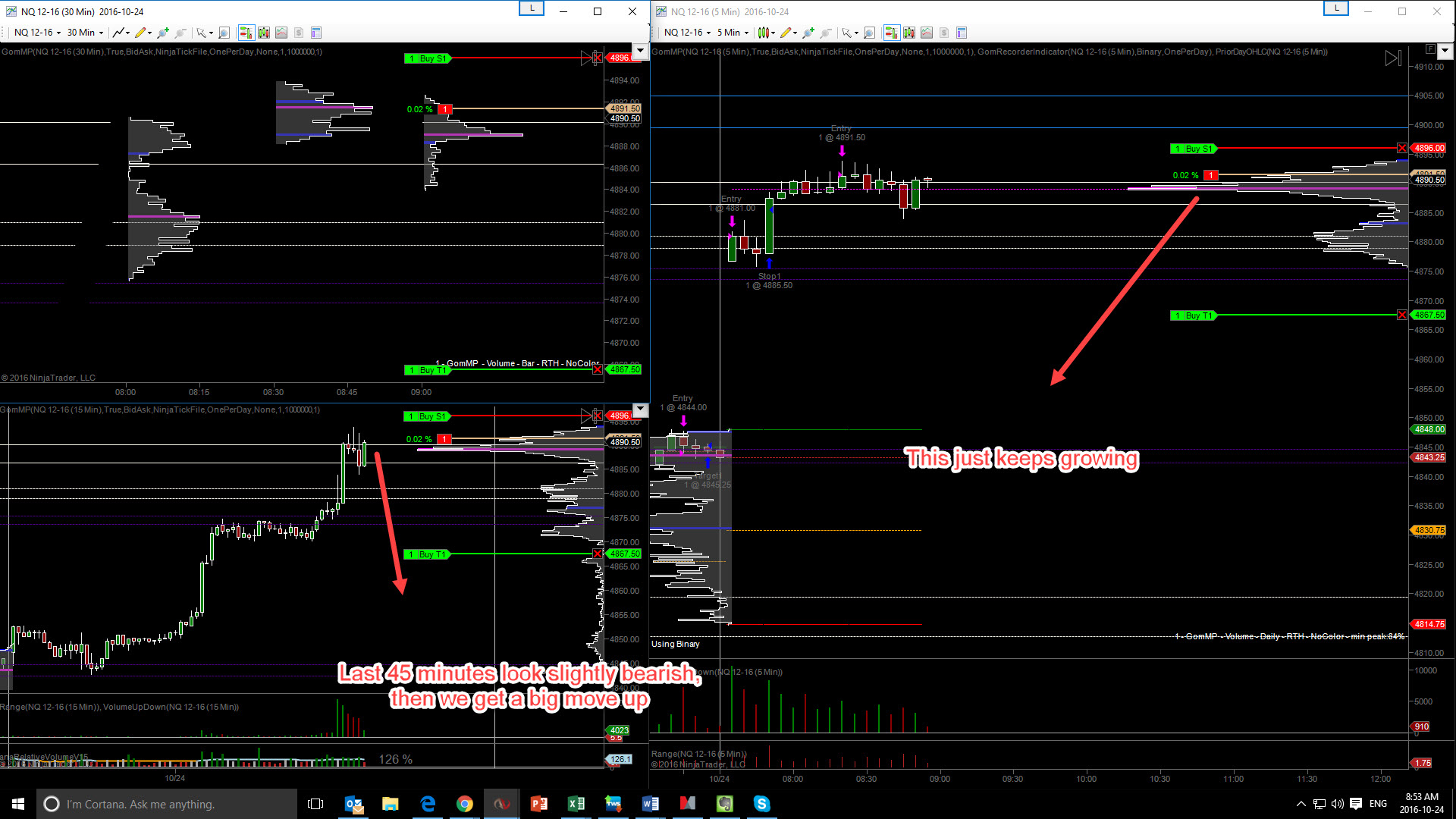
Task: Cancel the Buy T1 order in the 5 Min chart
Action: coord(1402,315)
